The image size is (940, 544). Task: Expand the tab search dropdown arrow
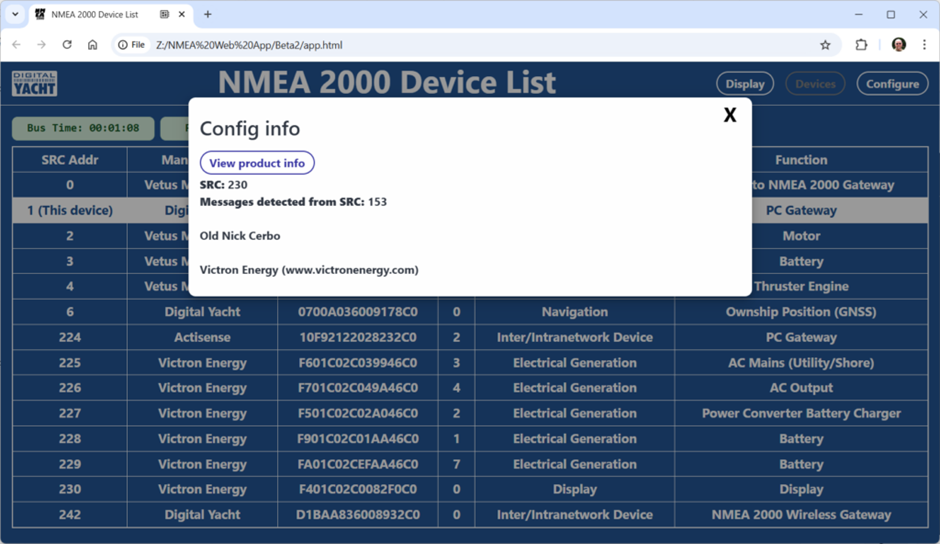click(x=15, y=15)
